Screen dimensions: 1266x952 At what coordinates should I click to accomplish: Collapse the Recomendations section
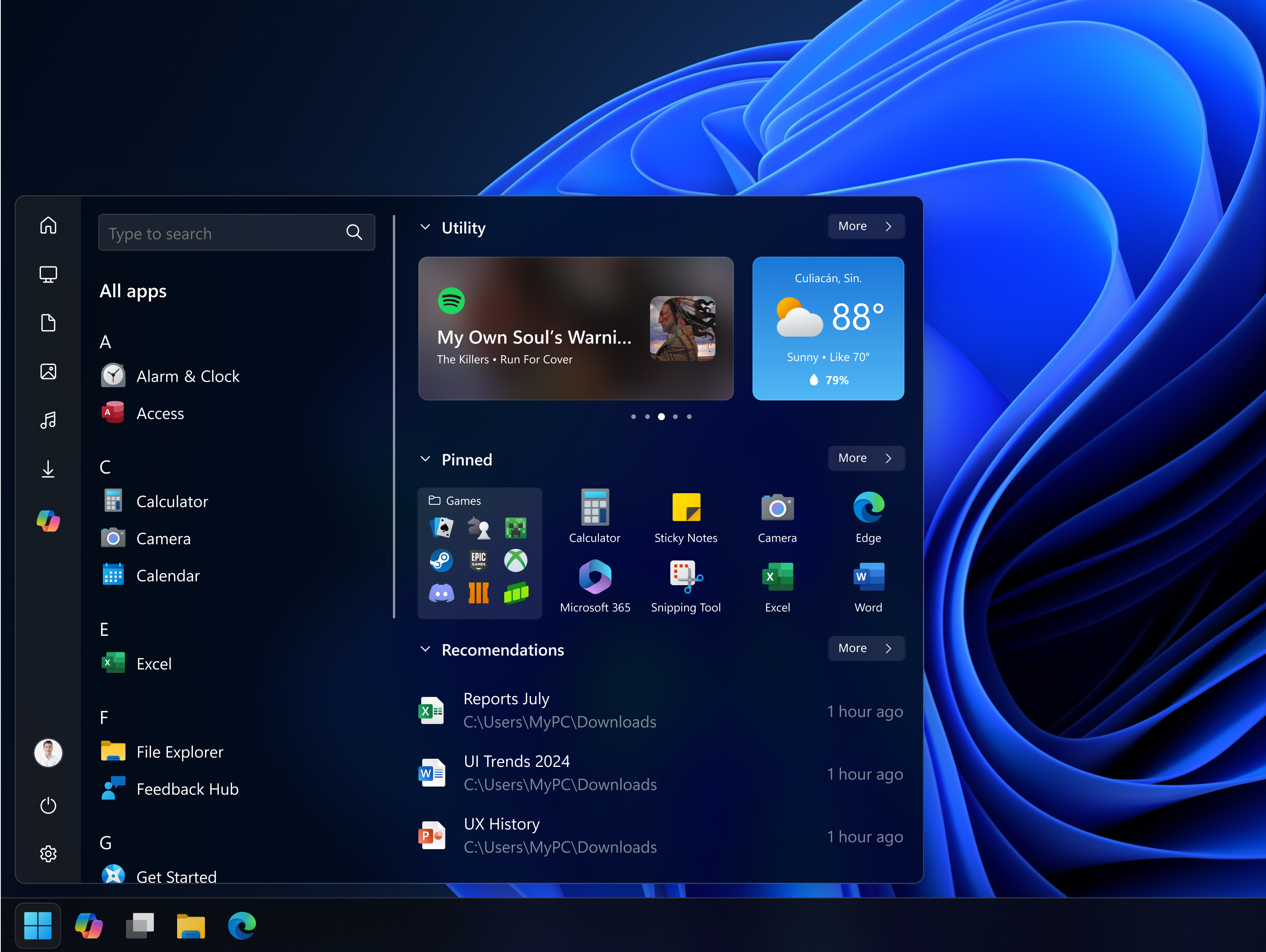(x=426, y=648)
